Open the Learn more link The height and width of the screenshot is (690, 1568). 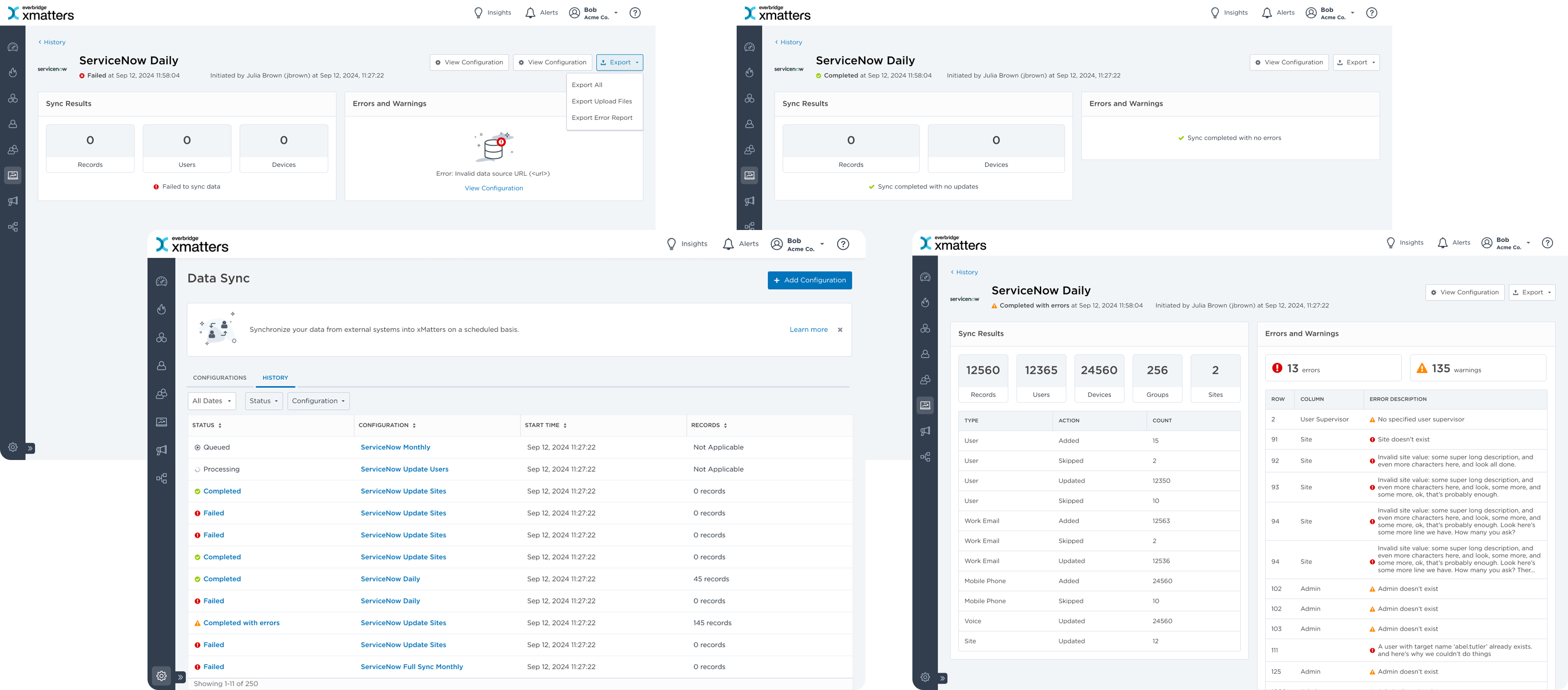(808, 330)
